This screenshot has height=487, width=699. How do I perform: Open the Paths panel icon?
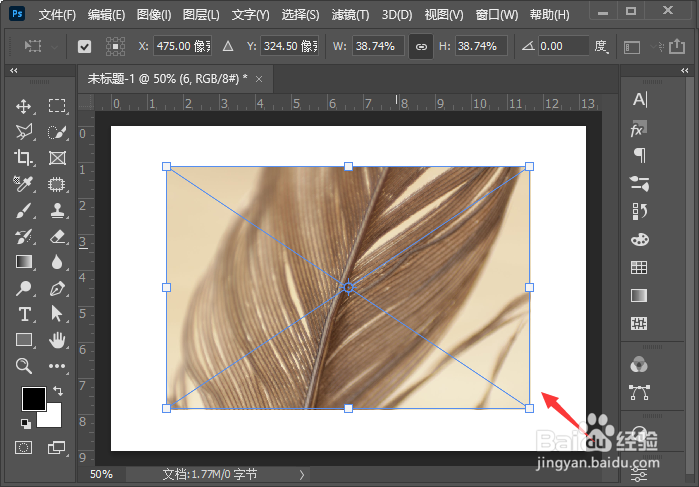click(639, 392)
